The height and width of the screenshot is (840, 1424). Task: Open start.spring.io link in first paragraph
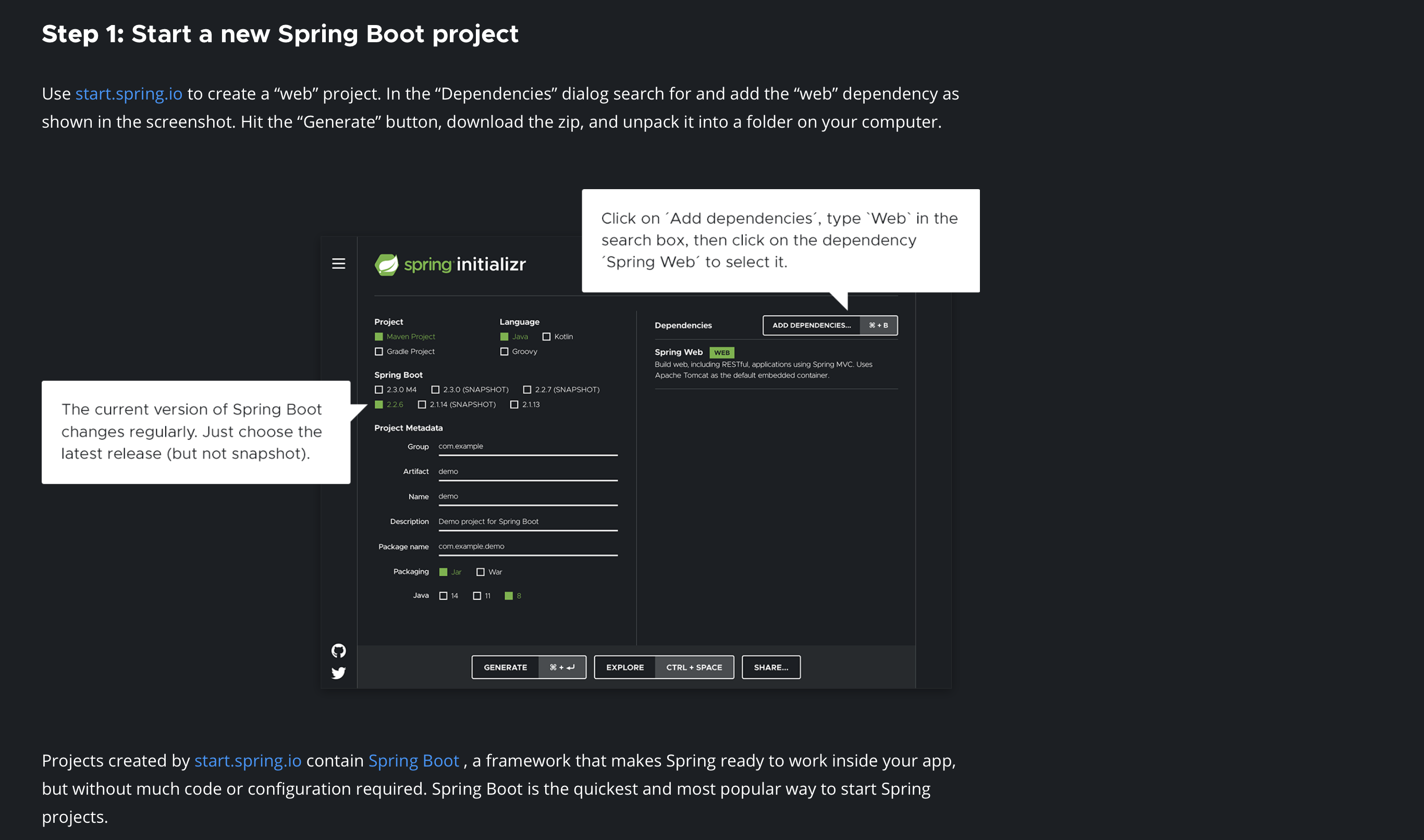[129, 94]
